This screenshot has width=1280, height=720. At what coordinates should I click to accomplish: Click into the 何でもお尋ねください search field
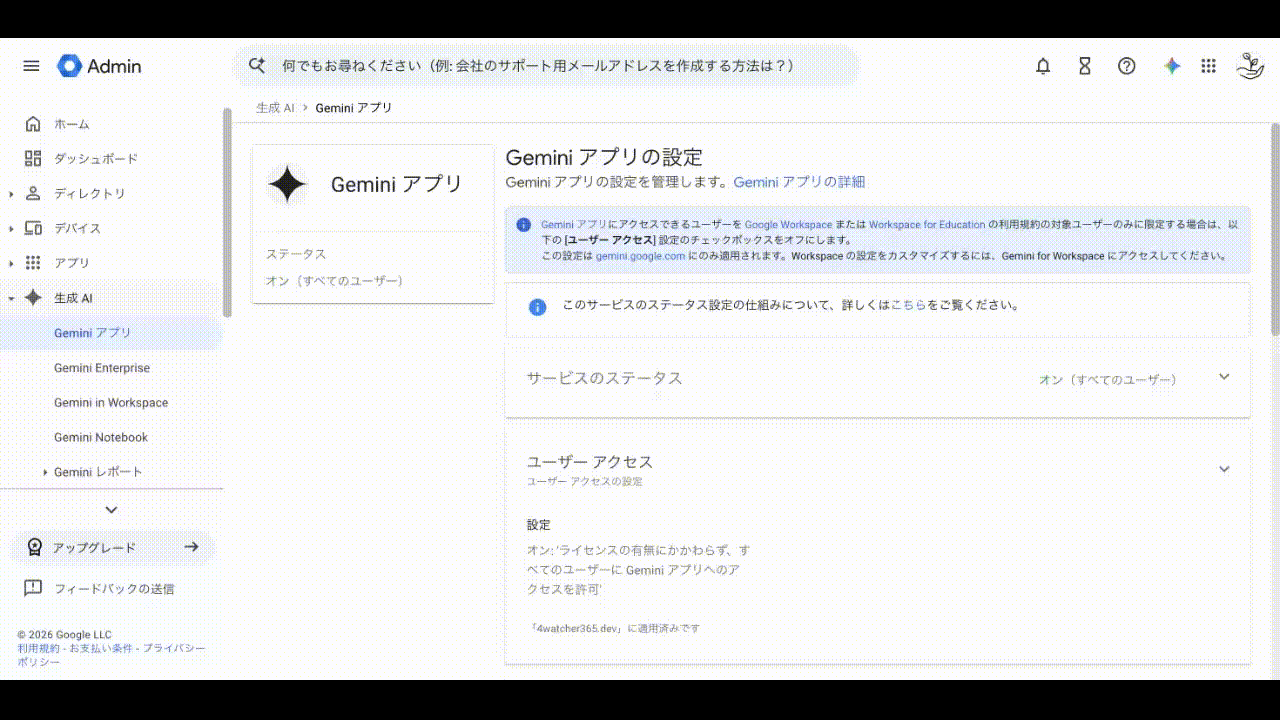(x=546, y=66)
